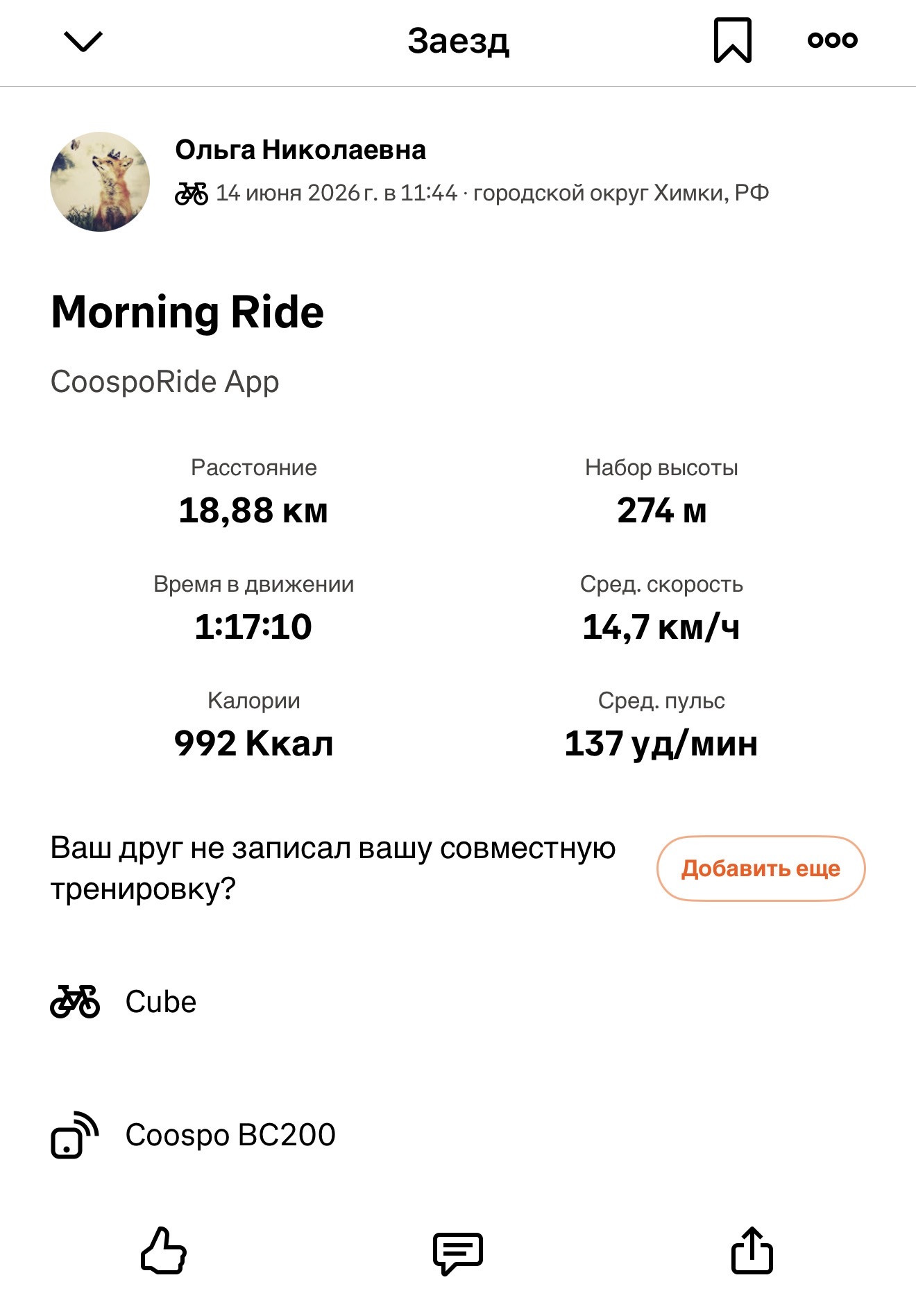The height and width of the screenshot is (1316, 916).
Task: Collapse the activity with the down chevron
Action: point(83,42)
